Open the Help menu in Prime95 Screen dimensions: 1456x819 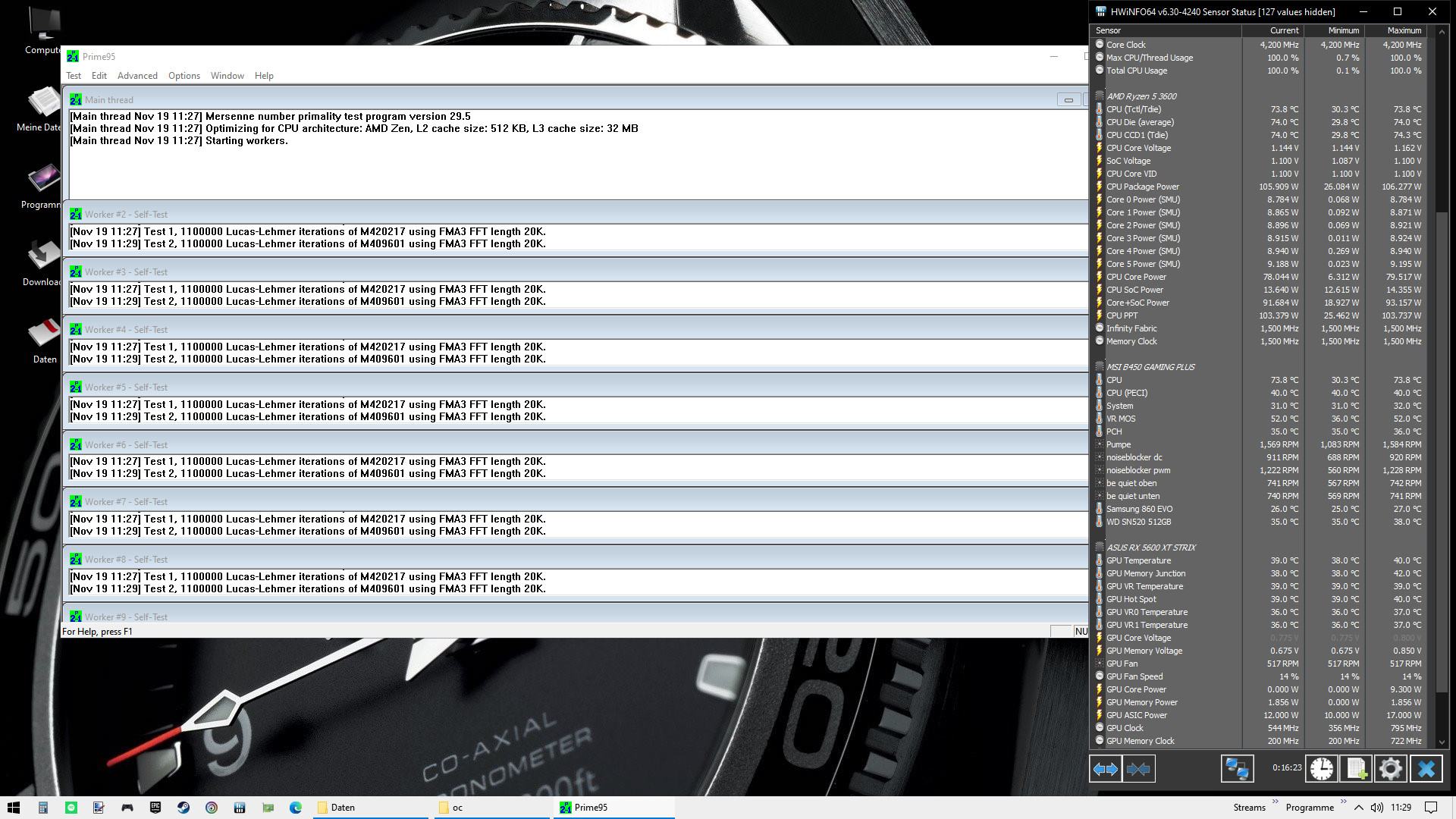pos(264,76)
